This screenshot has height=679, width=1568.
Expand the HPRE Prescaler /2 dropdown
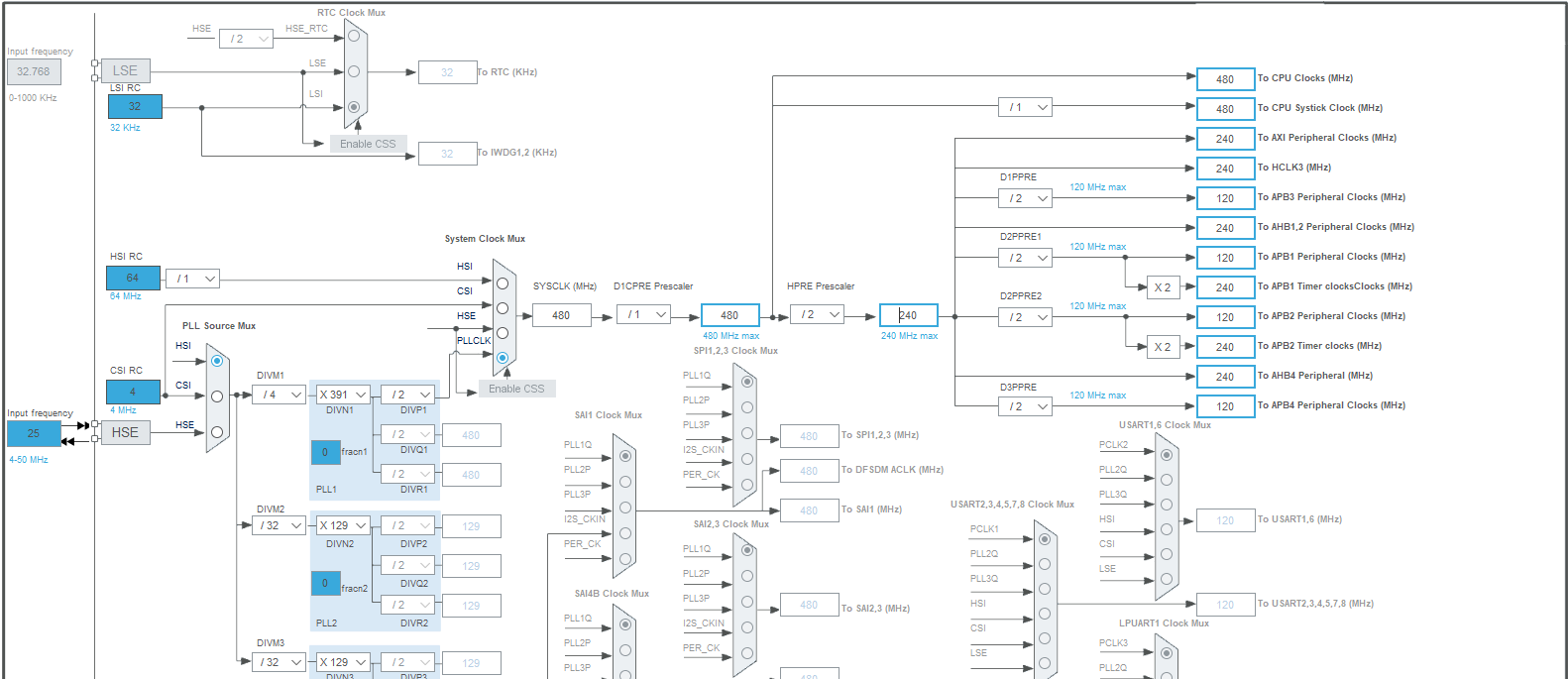point(817,315)
